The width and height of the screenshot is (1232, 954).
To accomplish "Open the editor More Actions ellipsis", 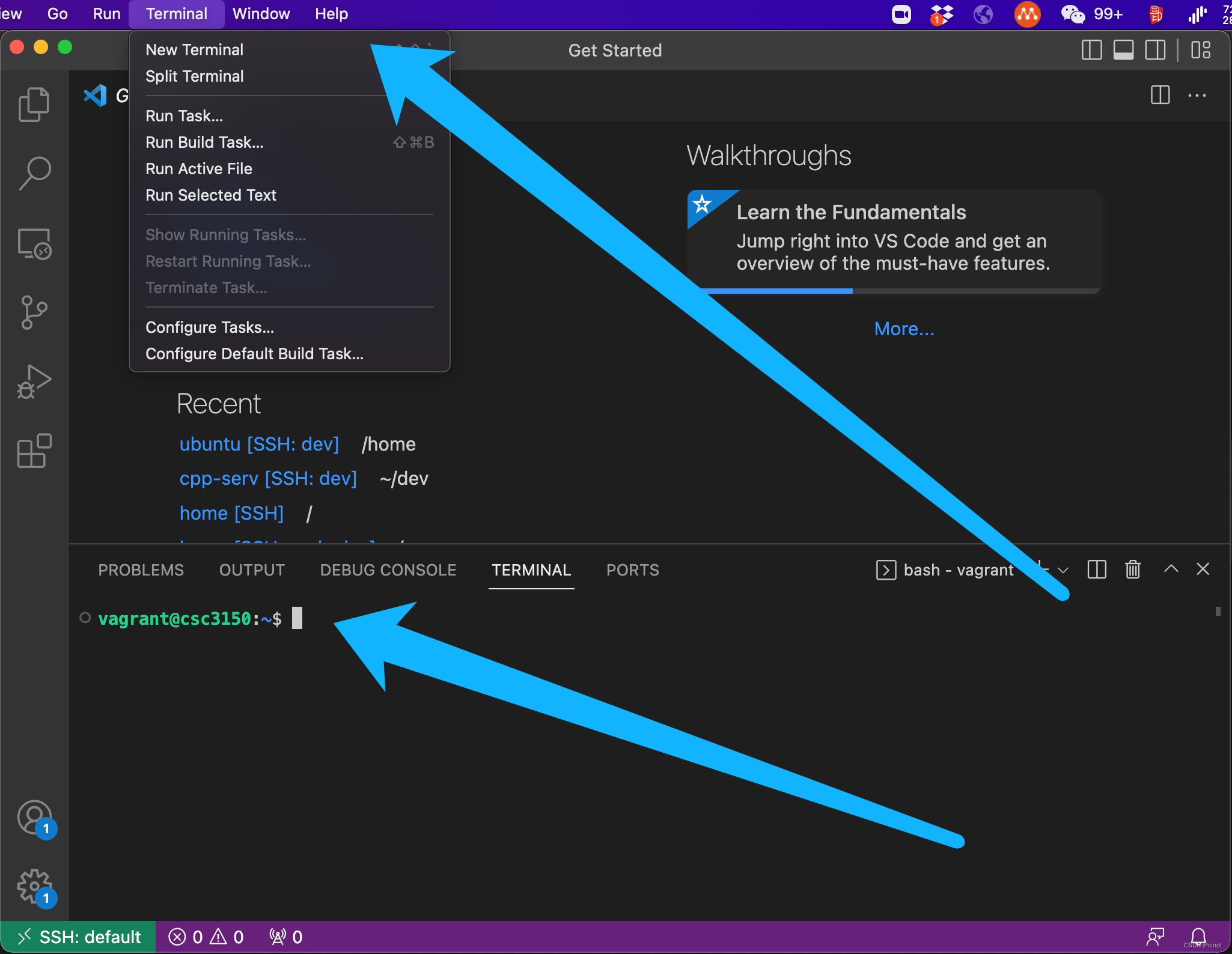I will (x=1197, y=96).
